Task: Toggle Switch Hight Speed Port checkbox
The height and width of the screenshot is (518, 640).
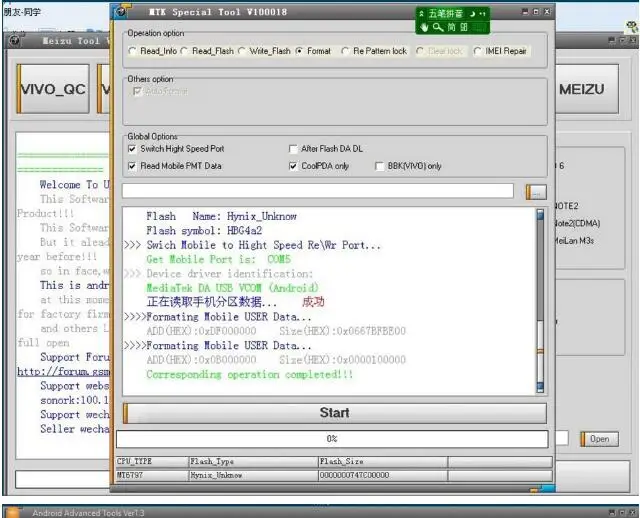Action: 176,149
